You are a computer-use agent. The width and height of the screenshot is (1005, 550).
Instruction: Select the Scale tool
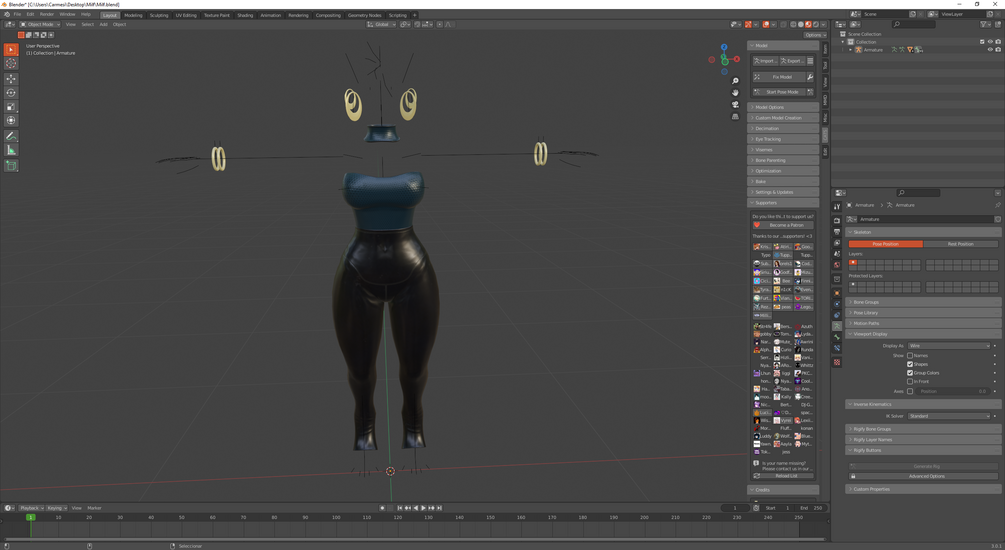click(x=11, y=106)
